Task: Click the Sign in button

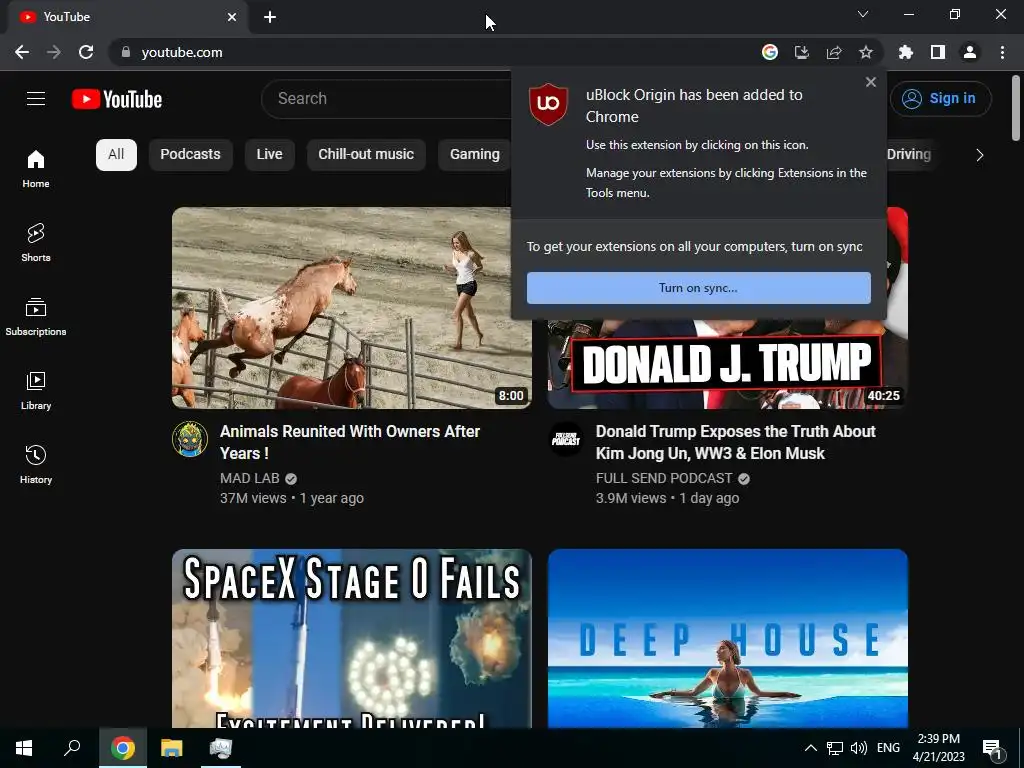Action: pos(940,99)
